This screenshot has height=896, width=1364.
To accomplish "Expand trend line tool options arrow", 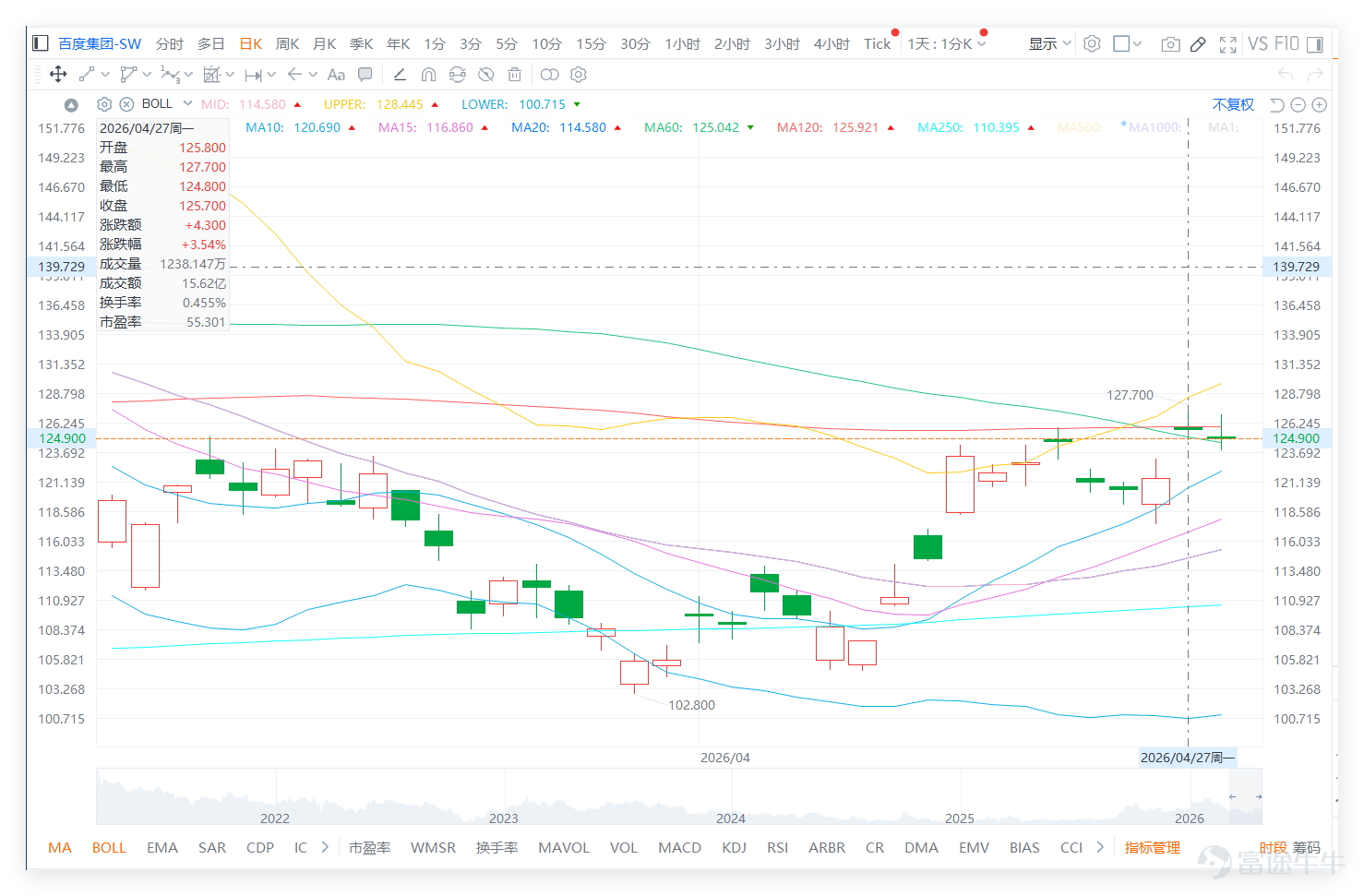I will 105,75.
